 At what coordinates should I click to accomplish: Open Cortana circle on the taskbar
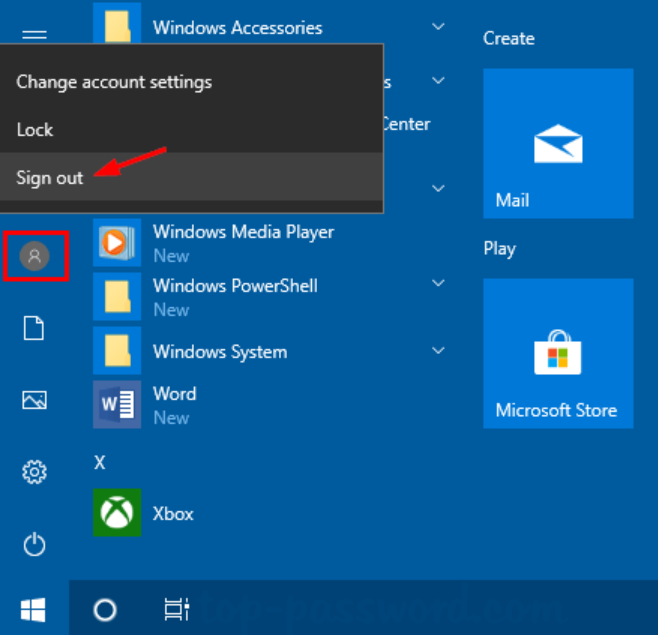(x=105, y=609)
